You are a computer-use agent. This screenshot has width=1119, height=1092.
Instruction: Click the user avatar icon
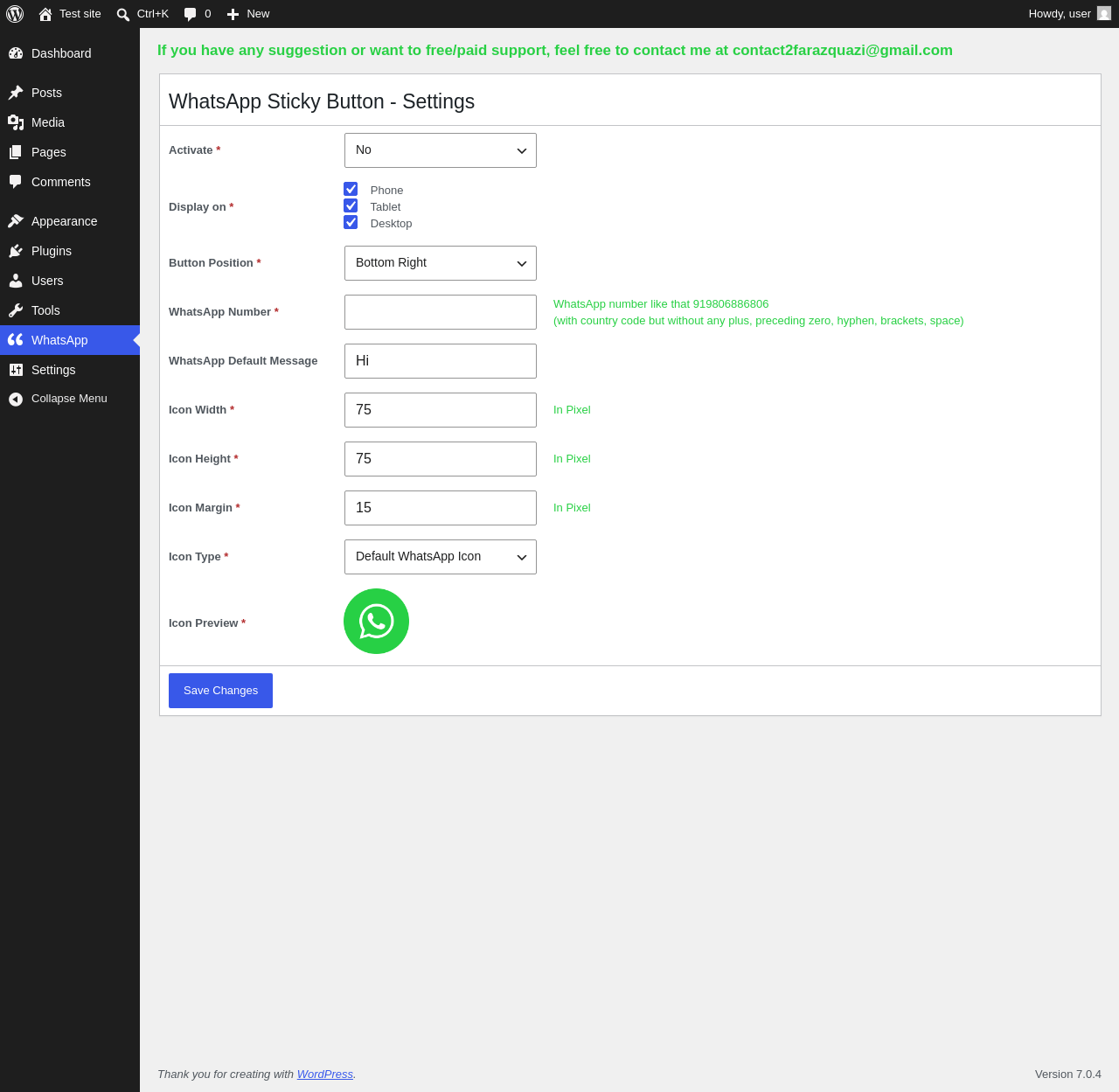(1104, 14)
